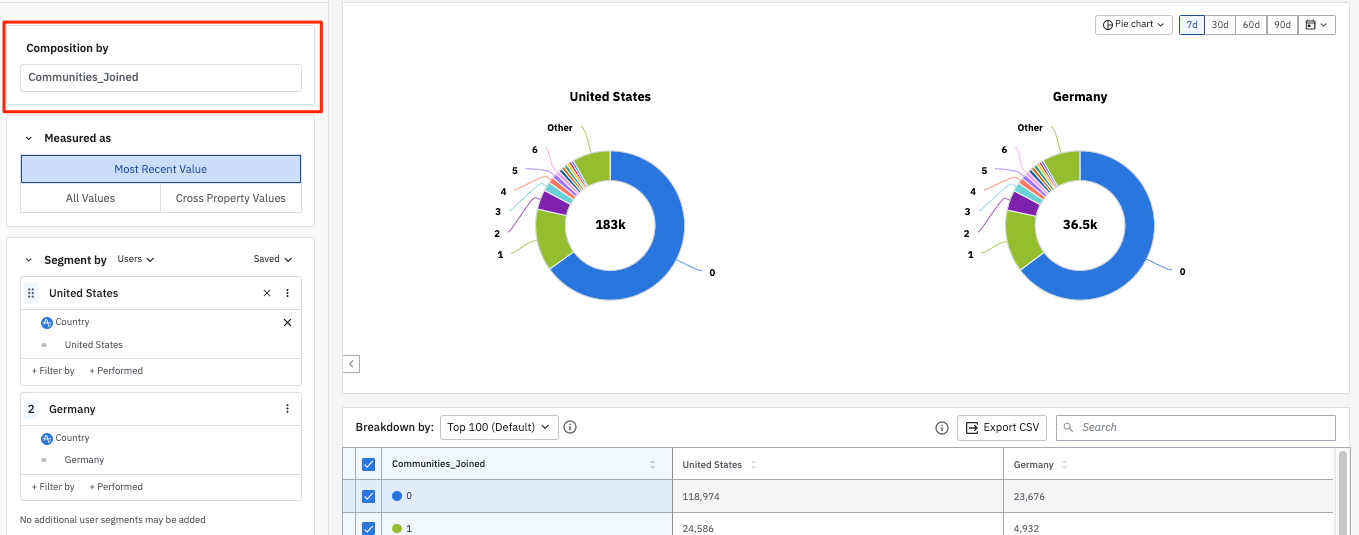Viewport: 1359px width, 535px height.
Task: Click the info icon beside Breakdown by
Action: click(x=570, y=427)
